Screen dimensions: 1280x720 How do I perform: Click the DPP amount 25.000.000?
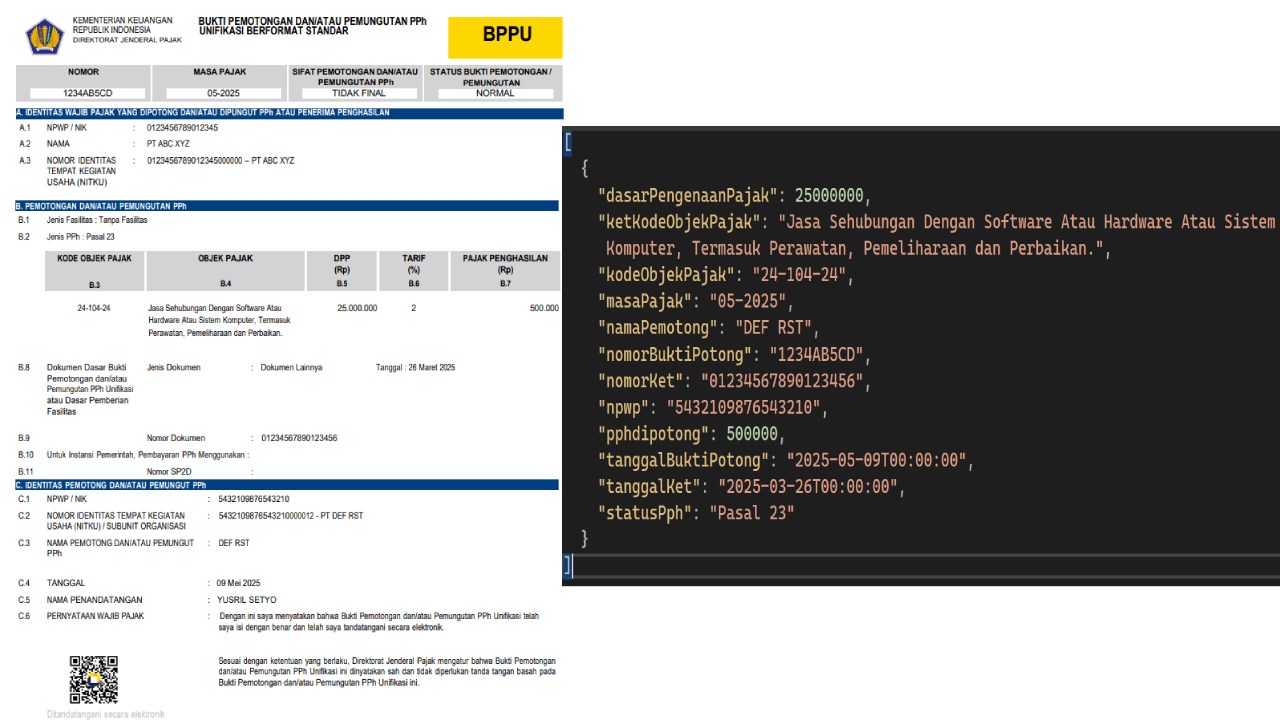(x=357, y=308)
